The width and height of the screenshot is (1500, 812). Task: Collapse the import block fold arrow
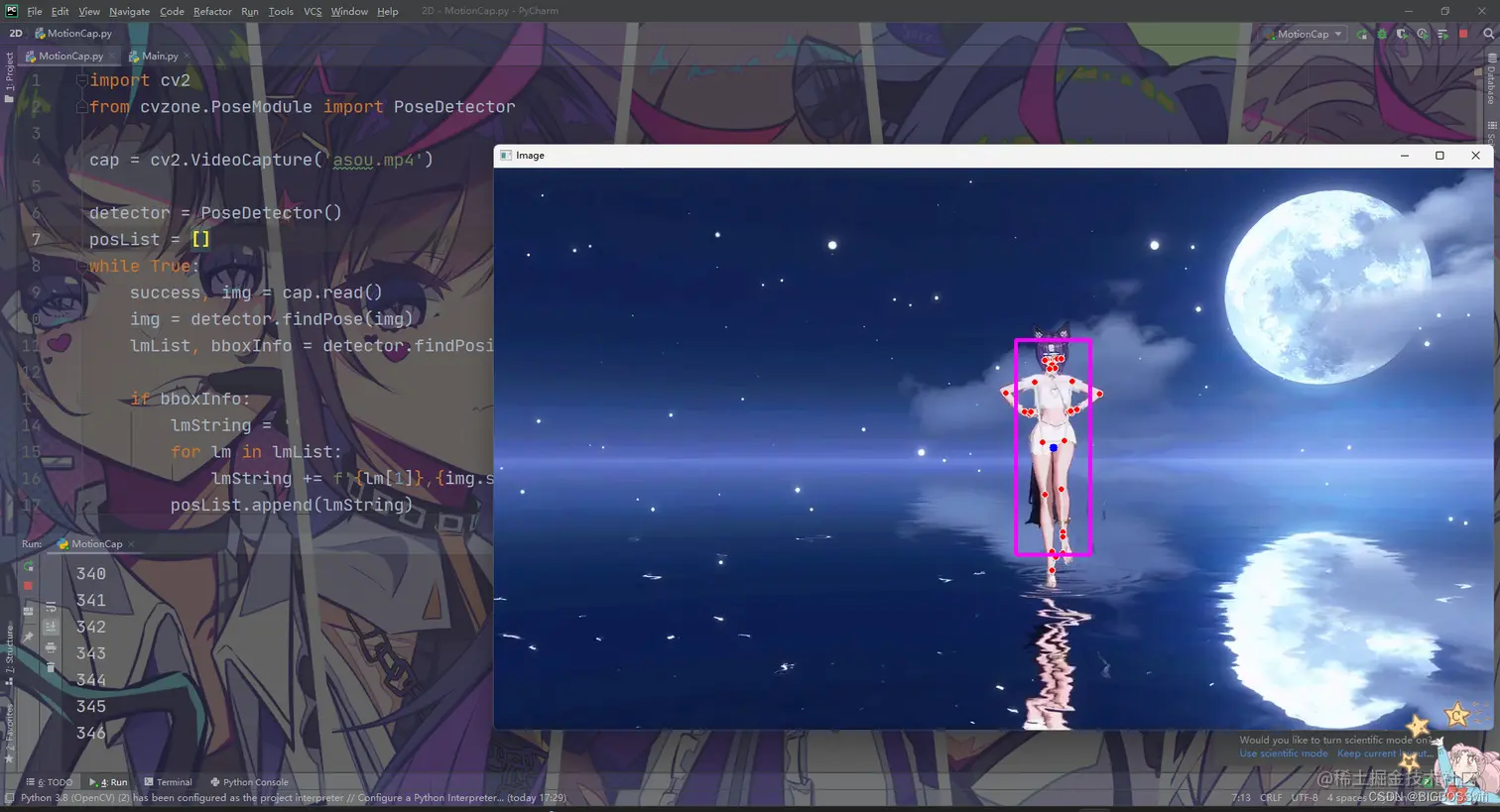81,80
